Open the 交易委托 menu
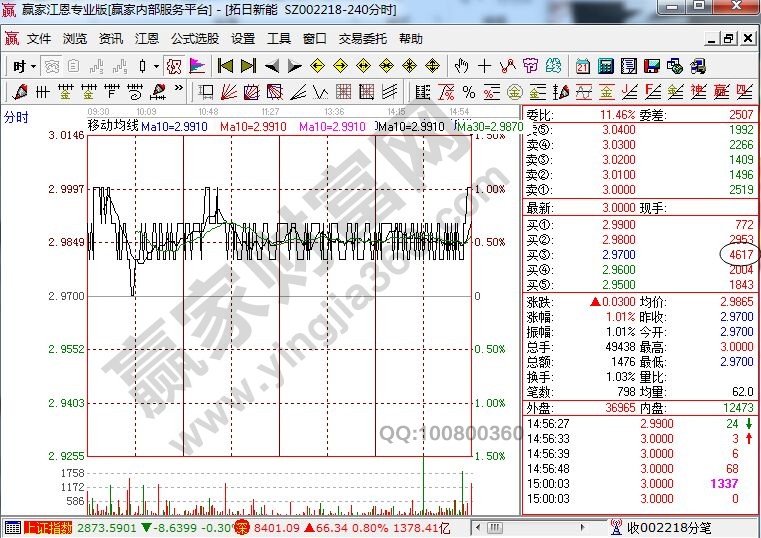Viewport: 761px width, 538px height. coord(362,39)
